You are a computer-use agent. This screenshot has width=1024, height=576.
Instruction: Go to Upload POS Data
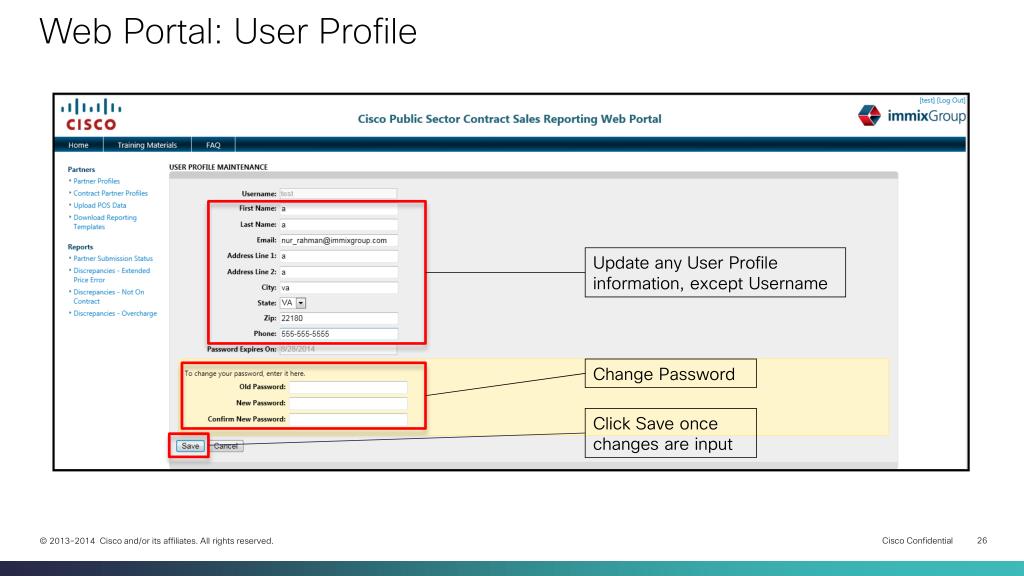coord(99,205)
